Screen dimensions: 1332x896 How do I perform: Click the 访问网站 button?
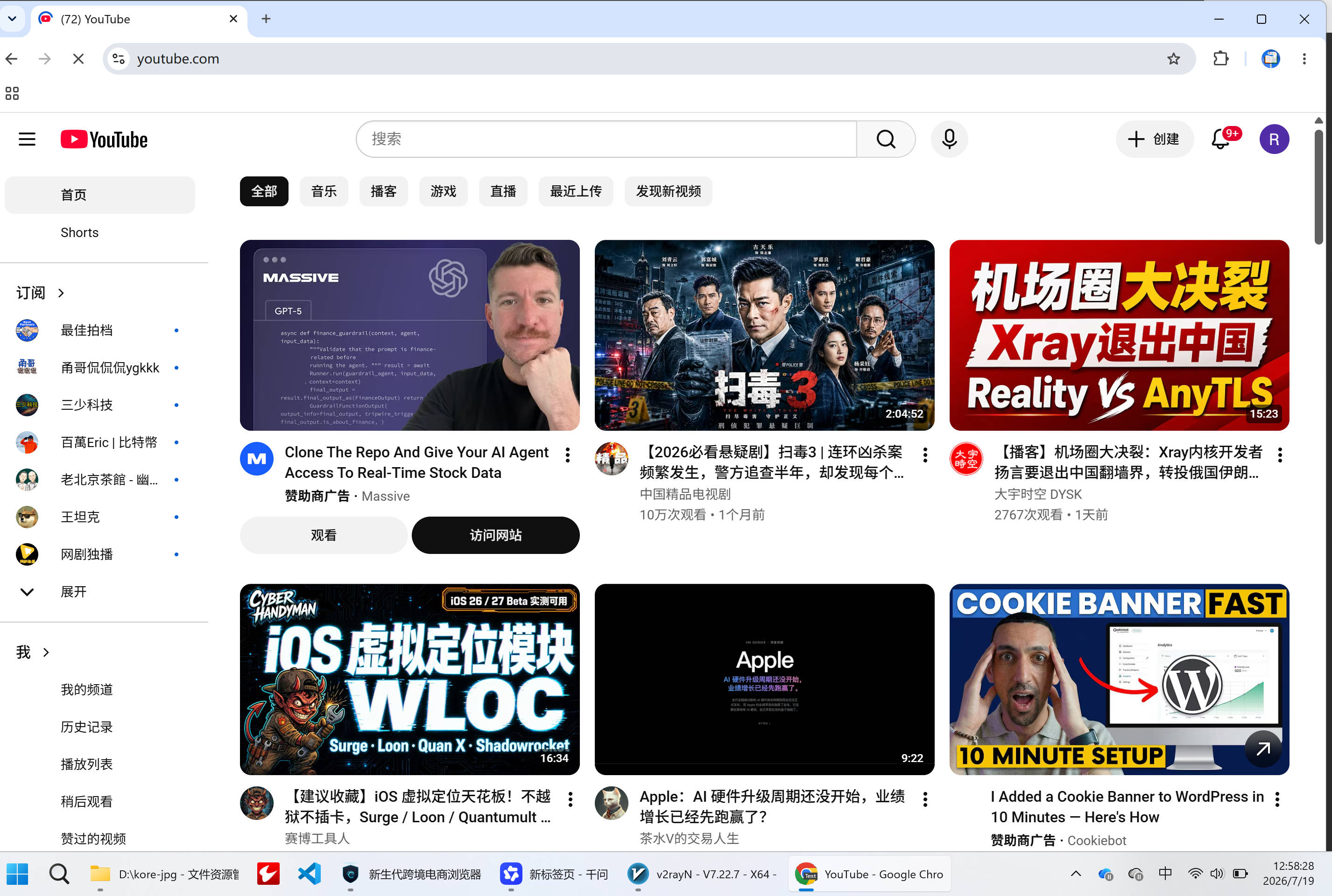click(x=496, y=535)
